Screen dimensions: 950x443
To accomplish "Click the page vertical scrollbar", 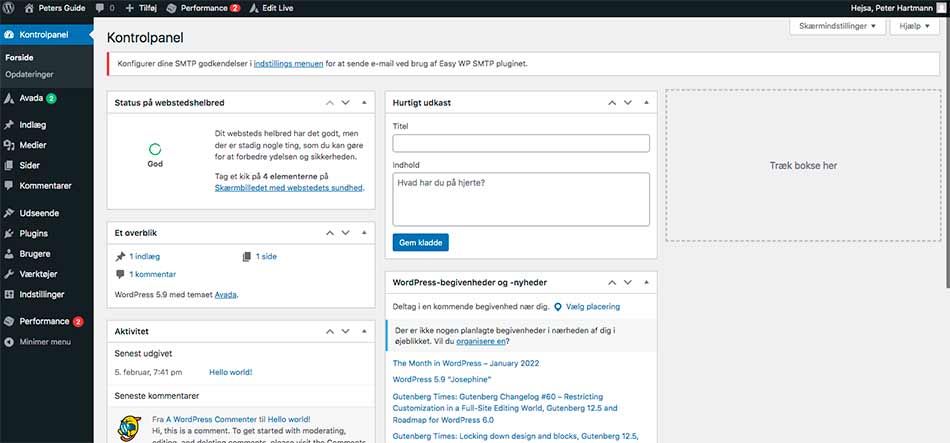I will pos(946,152).
